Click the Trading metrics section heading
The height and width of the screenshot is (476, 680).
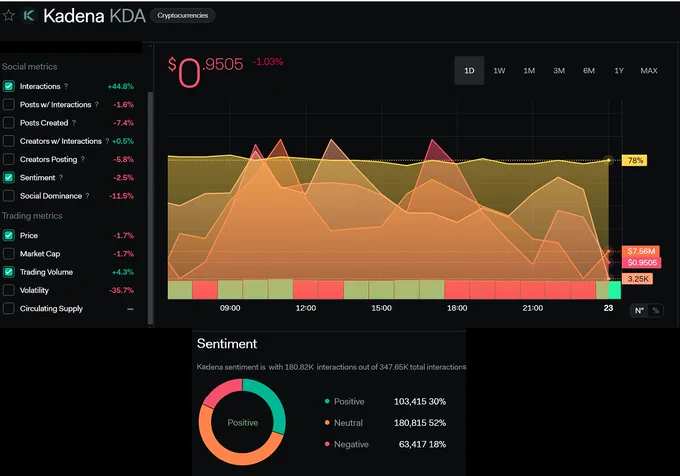coord(32,216)
